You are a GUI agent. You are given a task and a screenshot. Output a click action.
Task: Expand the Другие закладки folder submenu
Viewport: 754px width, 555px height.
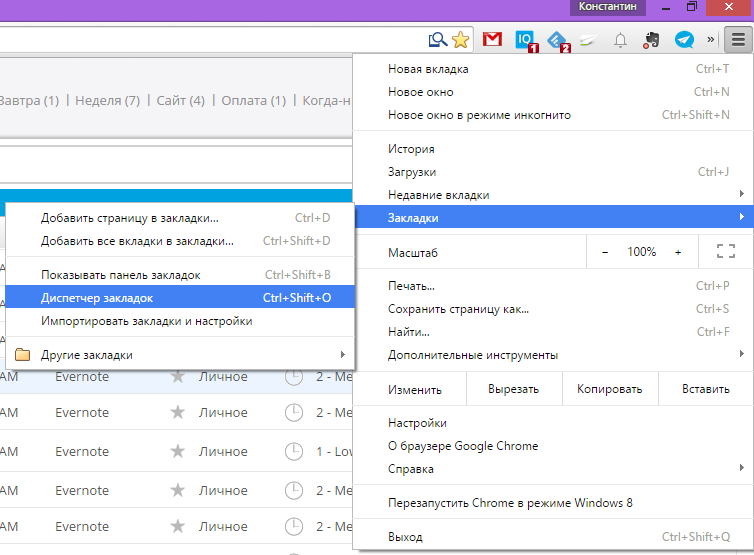click(x=180, y=355)
